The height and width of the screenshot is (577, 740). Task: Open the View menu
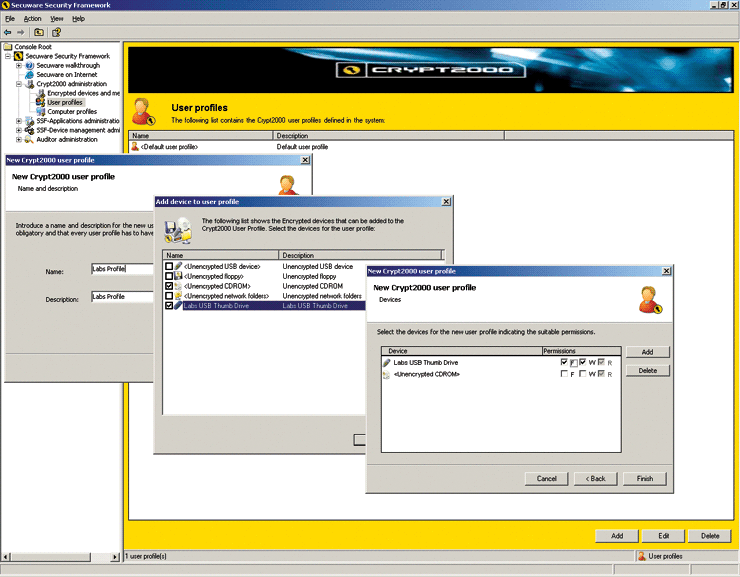(x=57, y=19)
